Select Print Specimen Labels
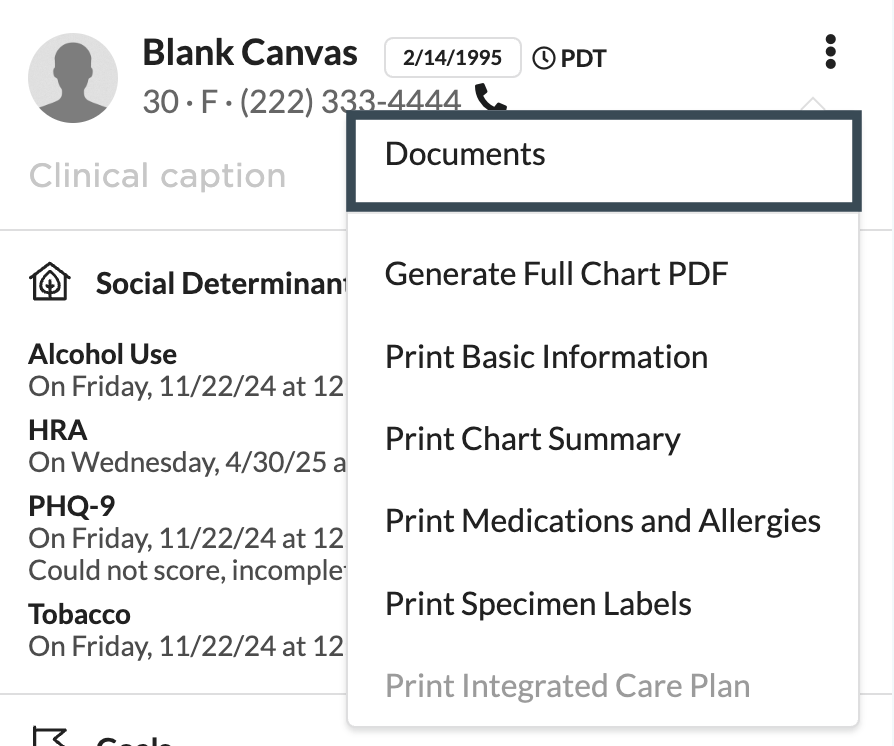 tap(538, 604)
